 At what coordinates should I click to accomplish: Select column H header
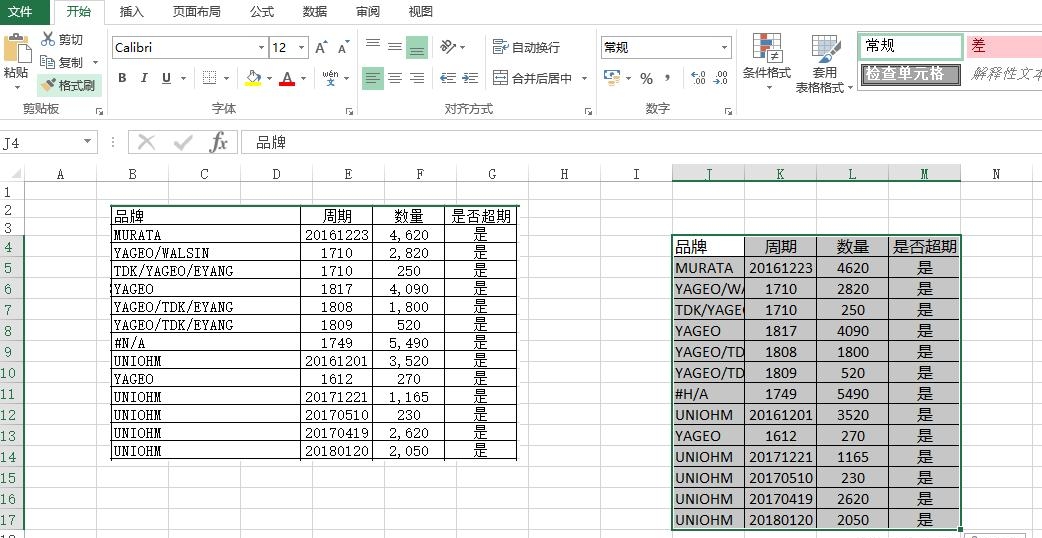[x=564, y=174]
